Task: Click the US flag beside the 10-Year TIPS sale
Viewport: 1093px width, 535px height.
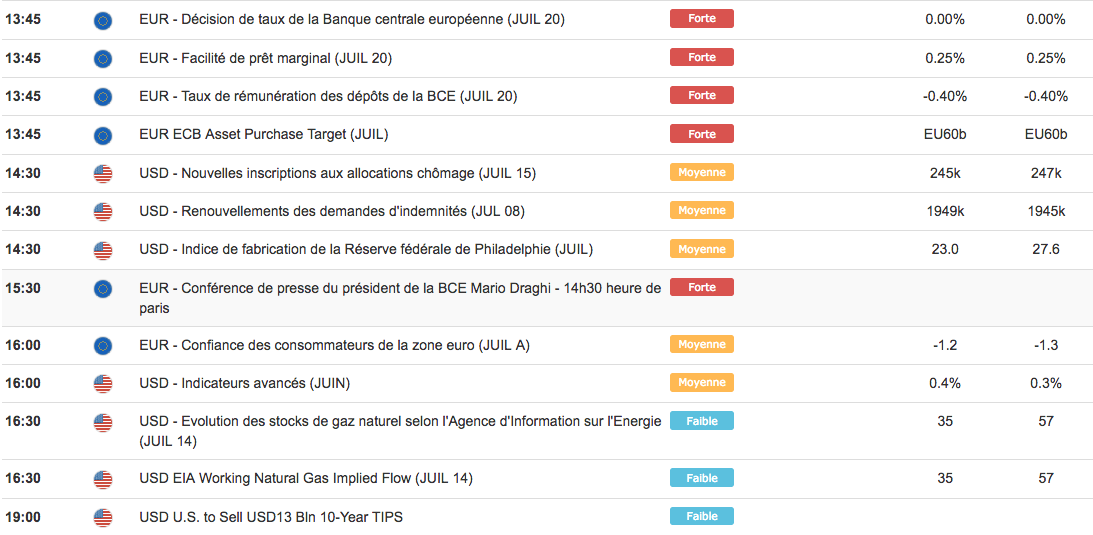Action: [103, 518]
